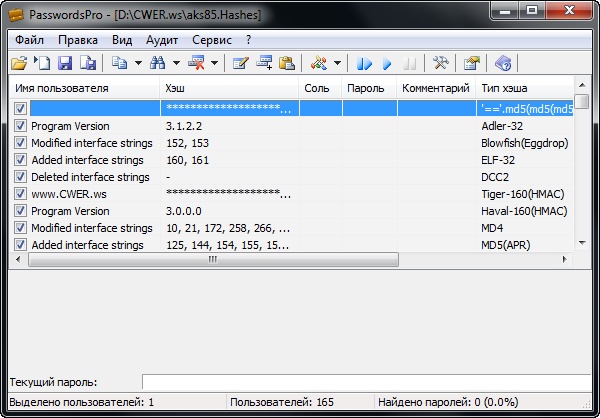The height and width of the screenshot is (418, 600).
Task: Click the clipboard paste icon in toolbar
Action: pyautogui.click(x=287, y=64)
